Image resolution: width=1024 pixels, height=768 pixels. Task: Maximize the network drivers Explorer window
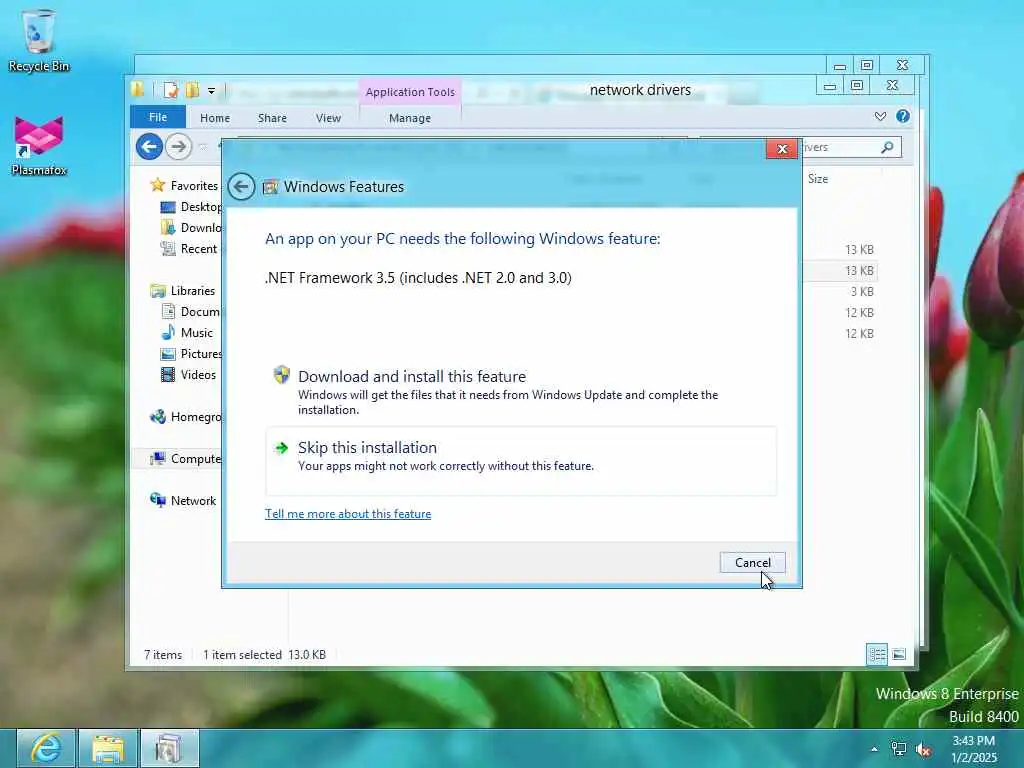[857, 86]
